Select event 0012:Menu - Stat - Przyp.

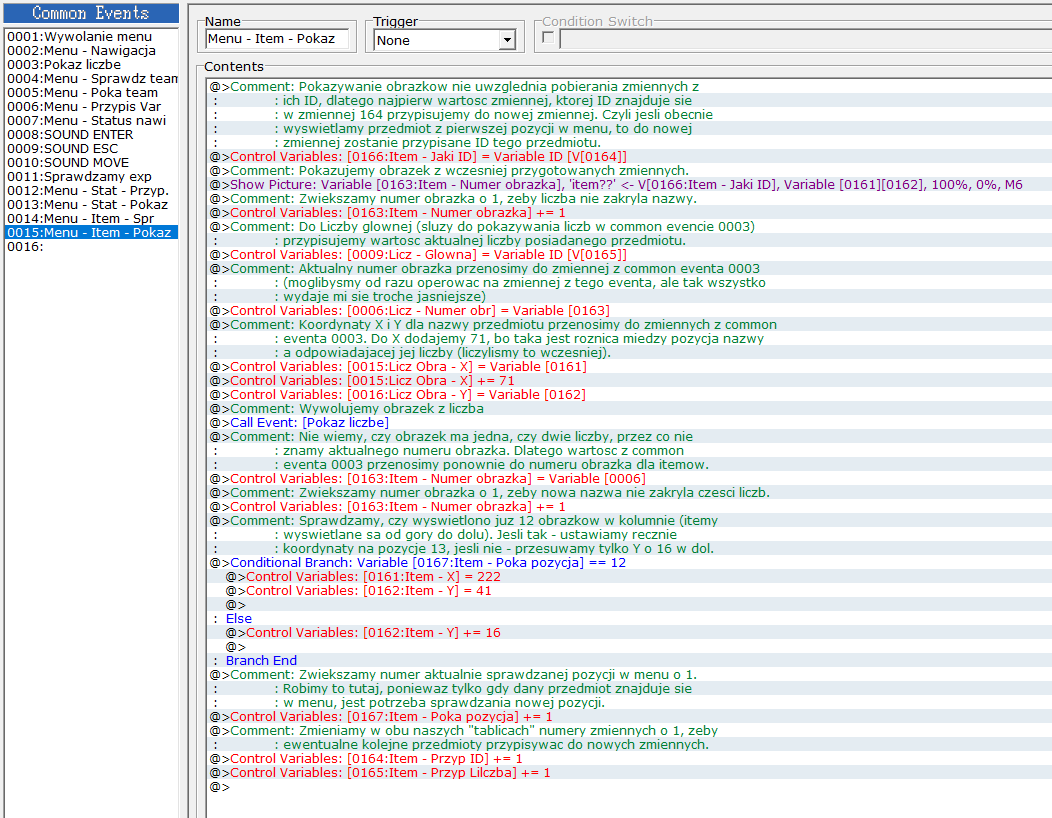pyautogui.click(x=91, y=191)
